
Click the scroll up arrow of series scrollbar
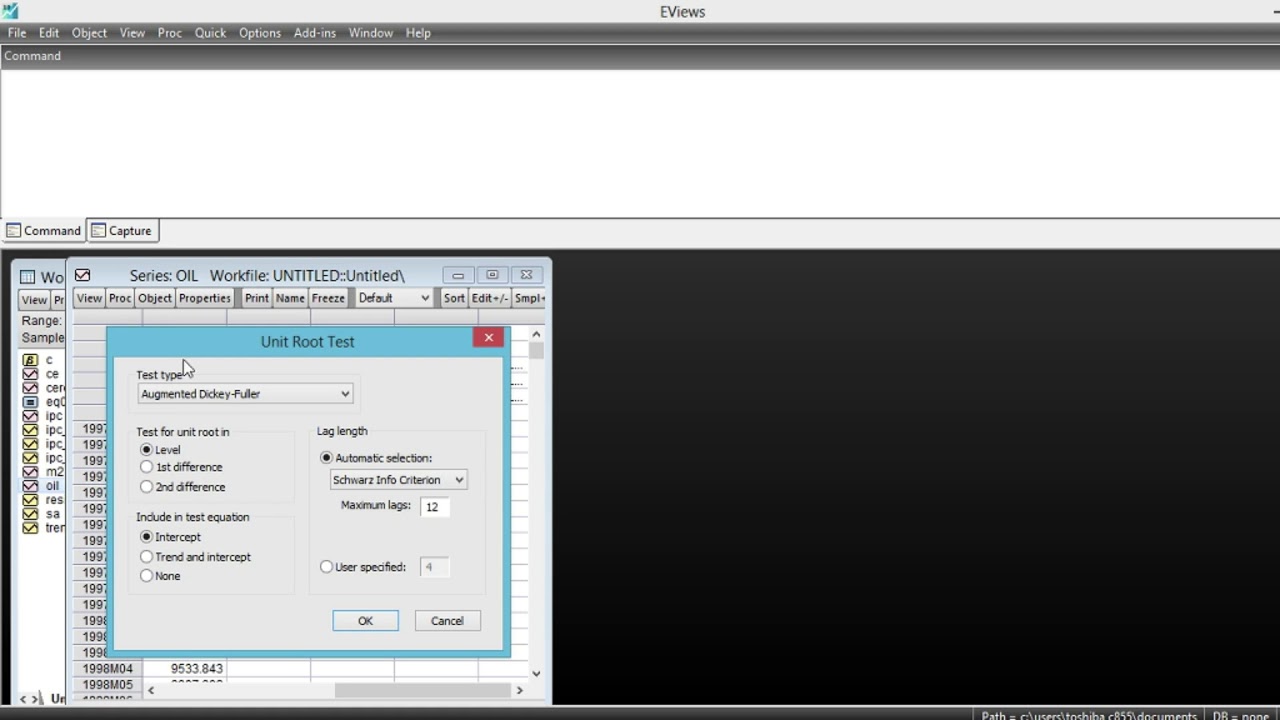[x=537, y=334]
